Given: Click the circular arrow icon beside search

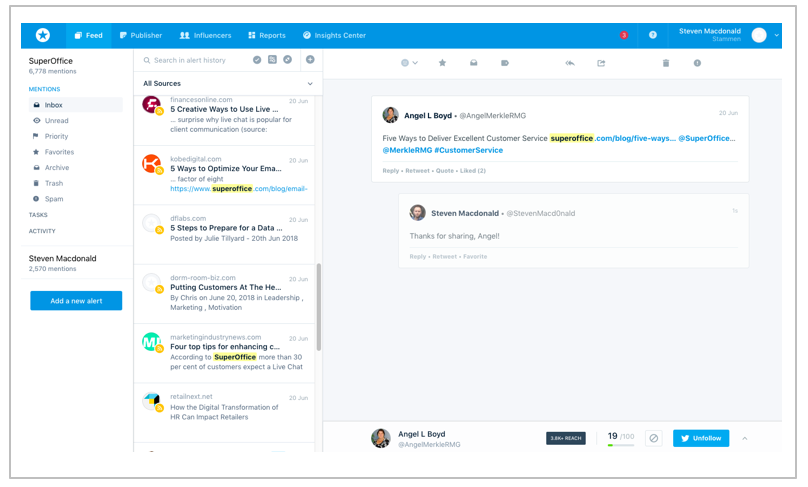Looking at the screenshot, I should (288, 60).
